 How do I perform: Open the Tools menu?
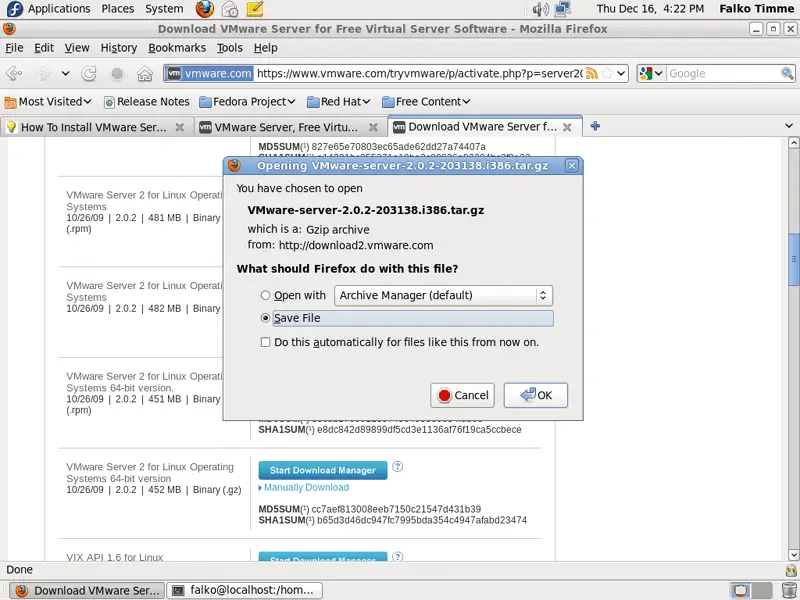(230, 48)
